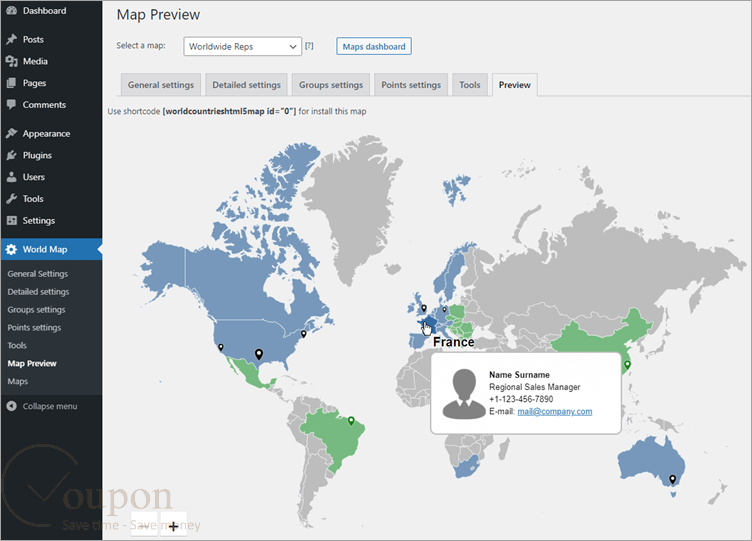
Task: Open Detailed settings in sidebar submenu
Action: click(38, 292)
